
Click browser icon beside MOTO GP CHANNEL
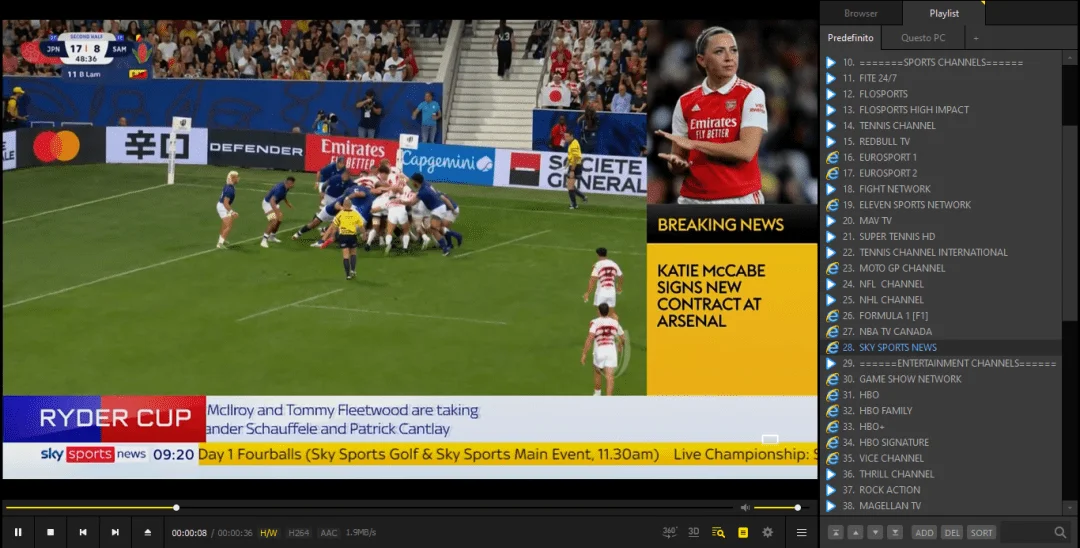(832, 268)
